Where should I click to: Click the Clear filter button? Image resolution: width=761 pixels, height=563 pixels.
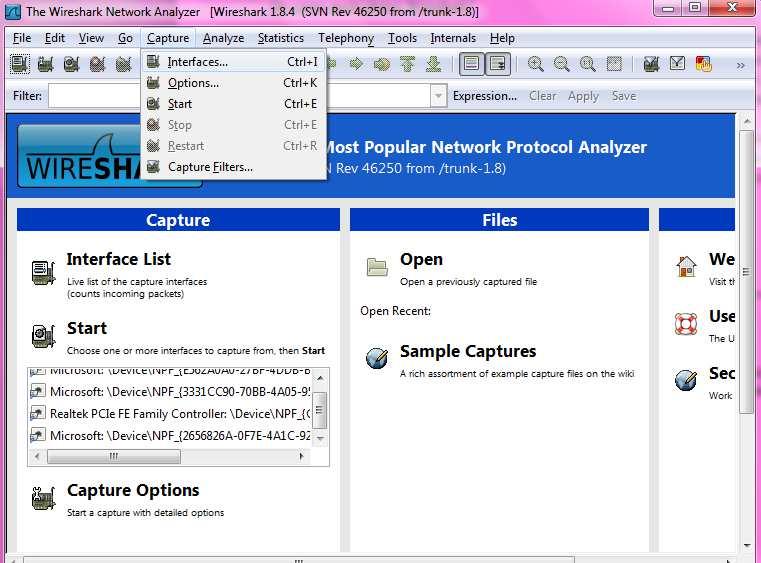click(x=542, y=96)
